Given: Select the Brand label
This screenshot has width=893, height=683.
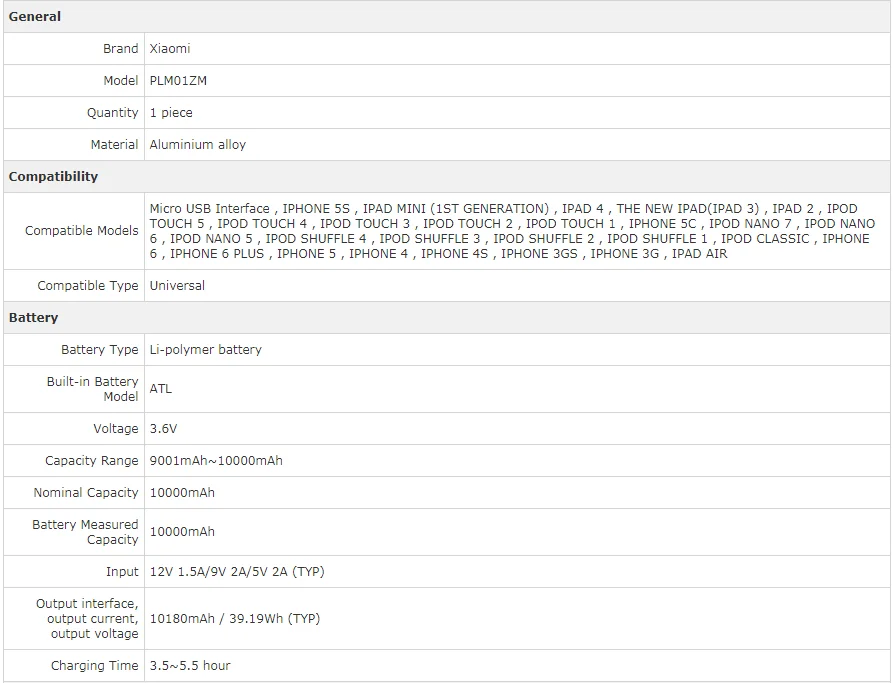Looking at the screenshot, I should [121, 48].
